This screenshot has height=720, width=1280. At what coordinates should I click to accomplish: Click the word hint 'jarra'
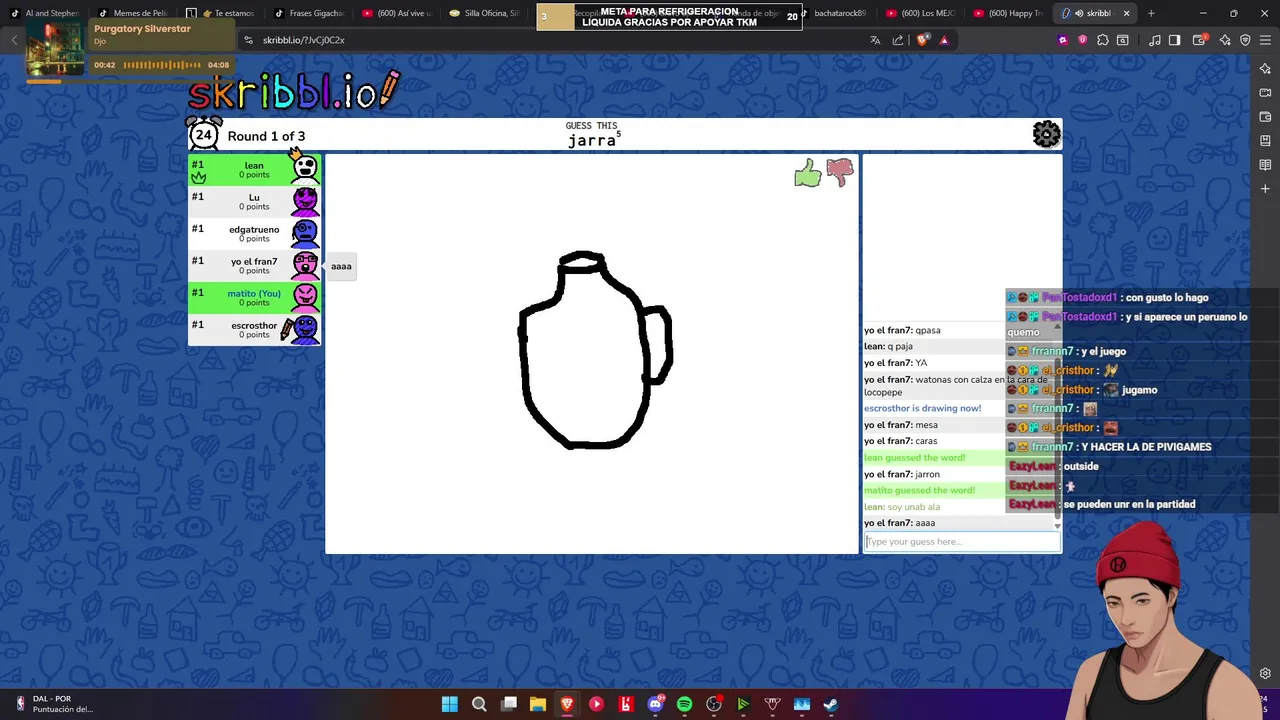[x=592, y=141]
